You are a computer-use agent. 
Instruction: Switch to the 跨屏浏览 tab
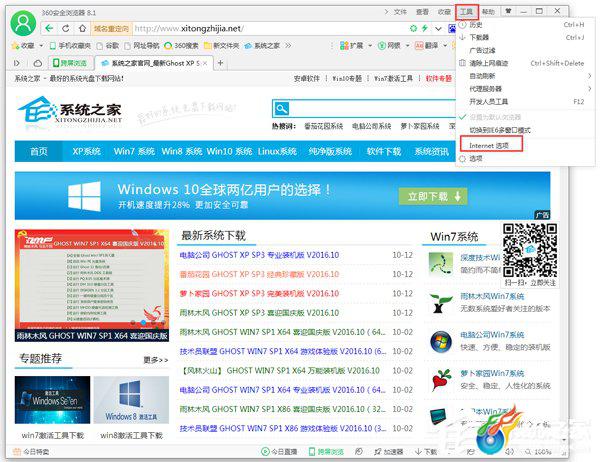tap(70, 63)
